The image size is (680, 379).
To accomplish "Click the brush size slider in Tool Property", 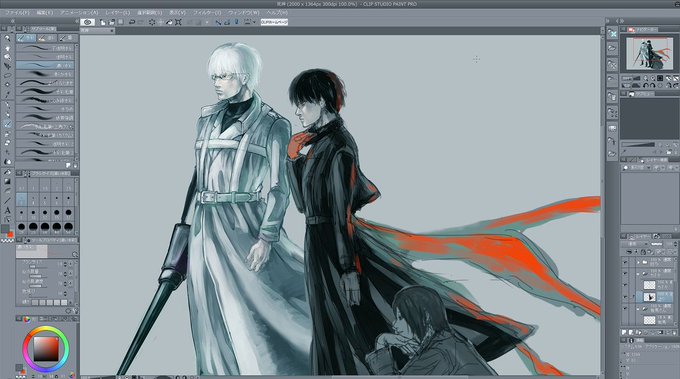I will point(39,266).
